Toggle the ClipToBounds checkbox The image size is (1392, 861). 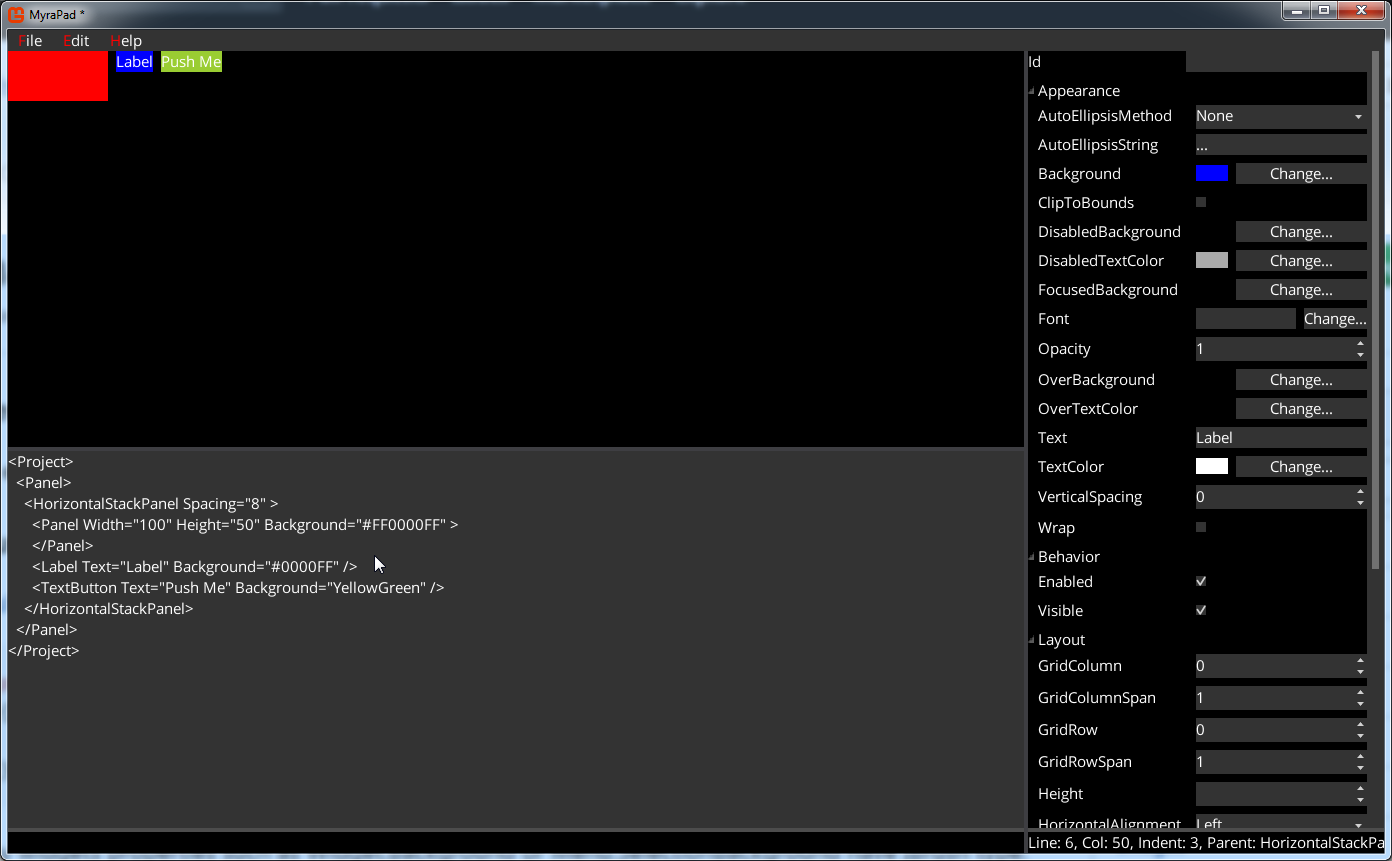(1201, 202)
